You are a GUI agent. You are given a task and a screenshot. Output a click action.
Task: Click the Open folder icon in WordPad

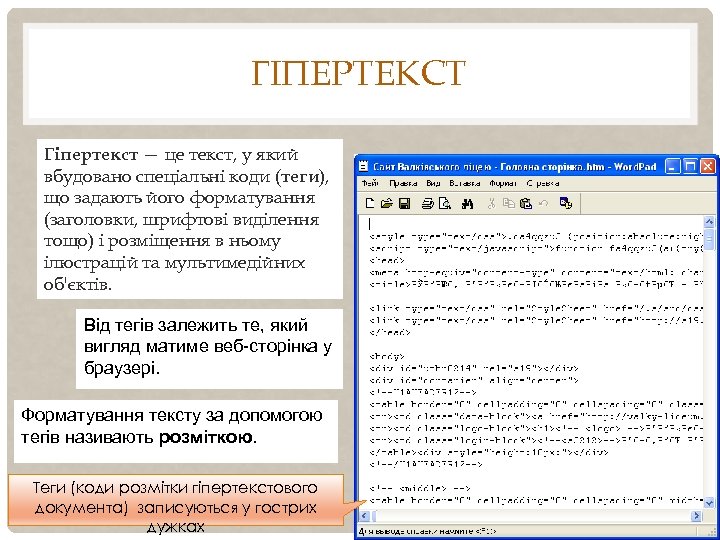coord(387,203)
